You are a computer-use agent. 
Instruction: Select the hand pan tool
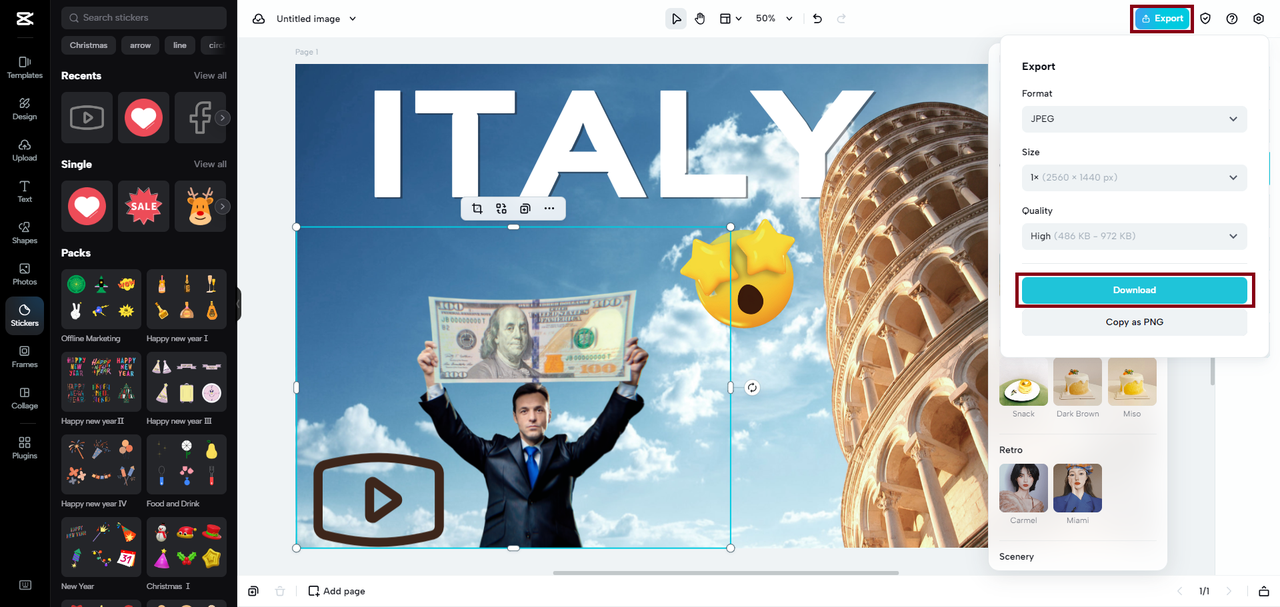point(700,18)
